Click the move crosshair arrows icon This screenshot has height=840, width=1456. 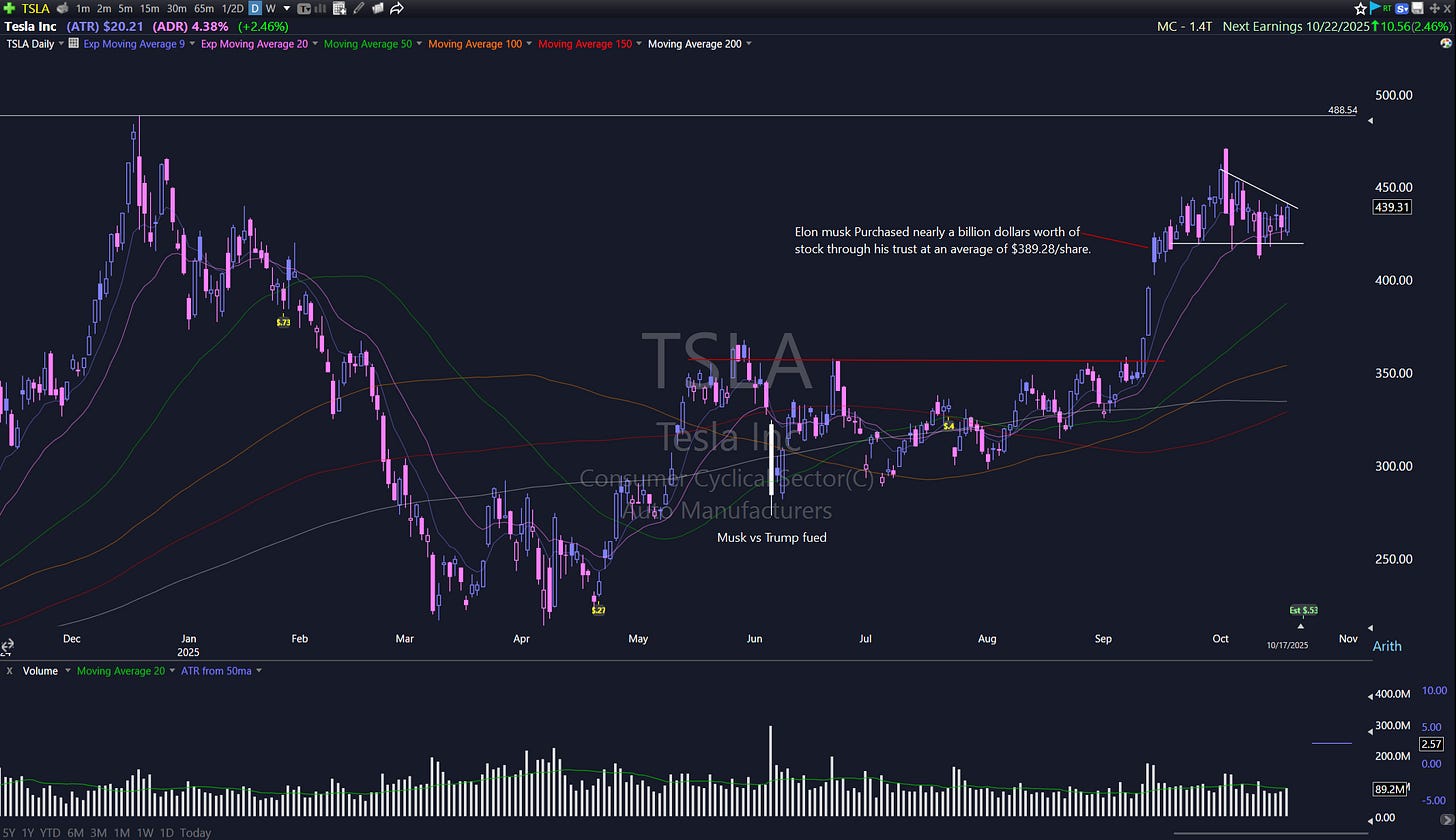coord(1434,8)
